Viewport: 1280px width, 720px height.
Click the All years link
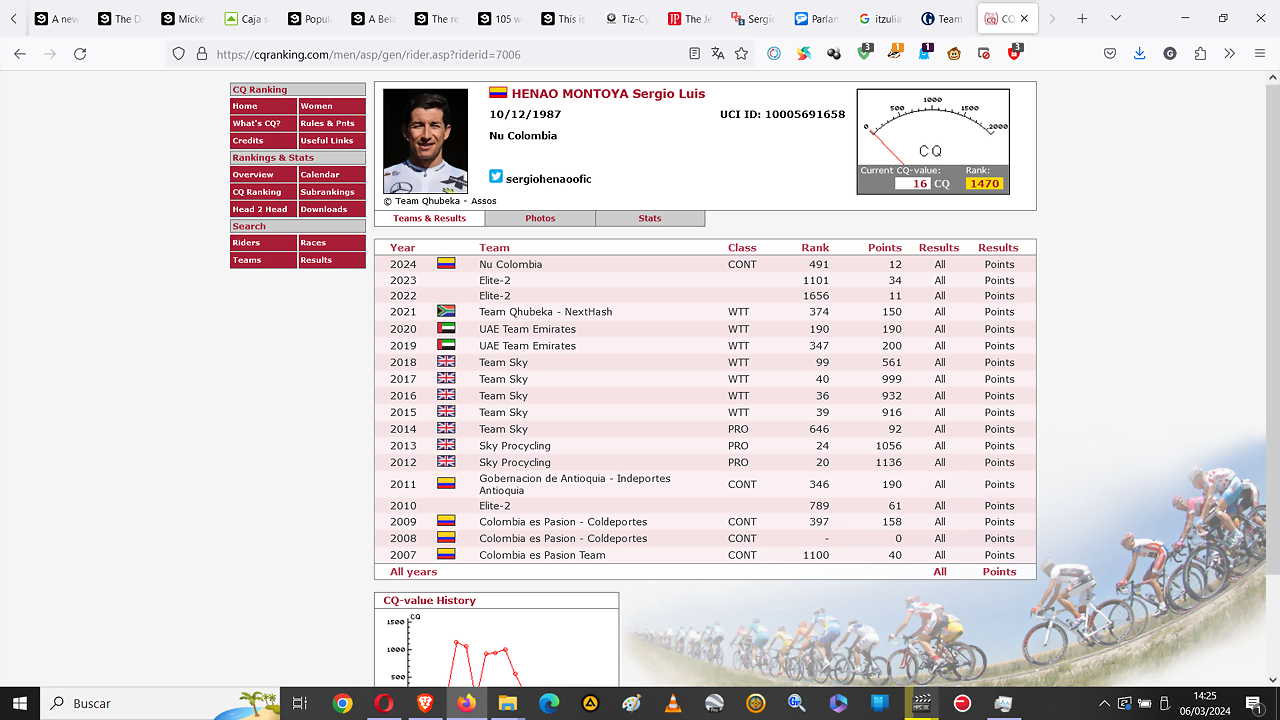tap(413, 572)
